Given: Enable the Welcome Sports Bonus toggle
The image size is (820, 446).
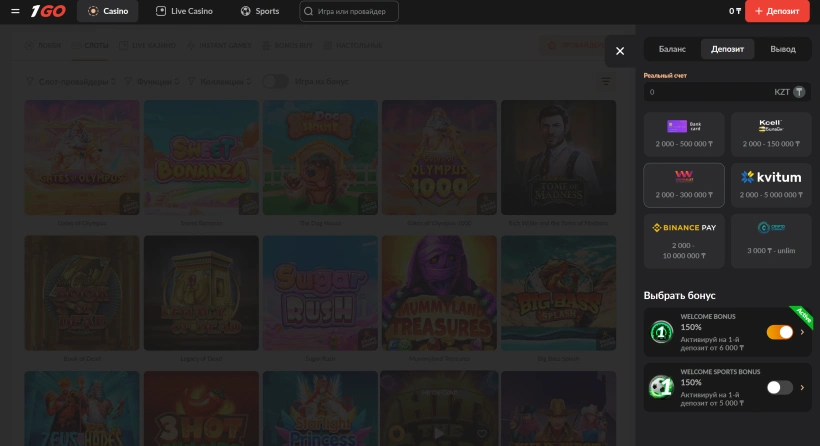Looking at the screenshot, I should coord(779,387).
